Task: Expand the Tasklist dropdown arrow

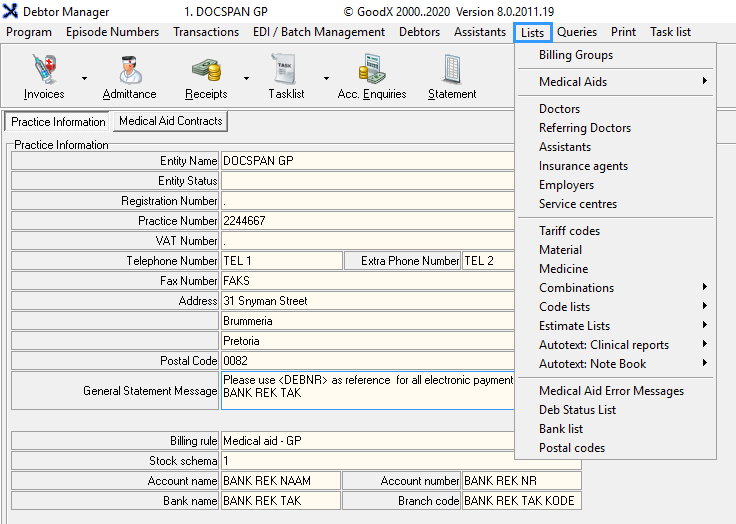Action: point(326,77)
